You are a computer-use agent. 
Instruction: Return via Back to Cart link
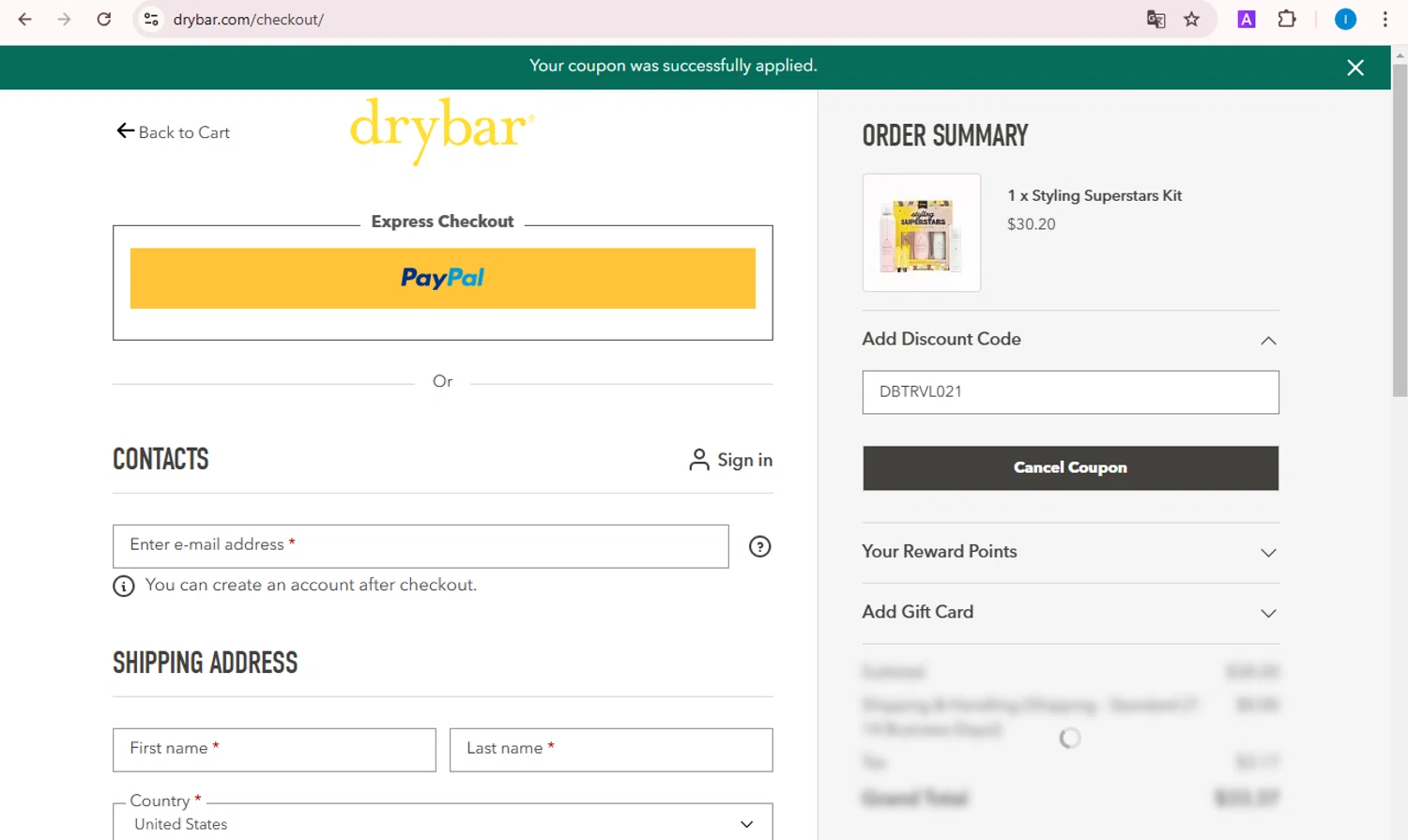point(173,132)
